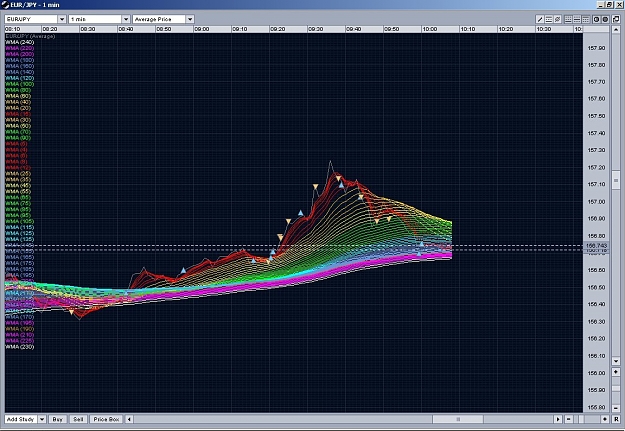The image size is (625, 431).
Task: Click the WMA (135) legend label
Action: (20, 239)
